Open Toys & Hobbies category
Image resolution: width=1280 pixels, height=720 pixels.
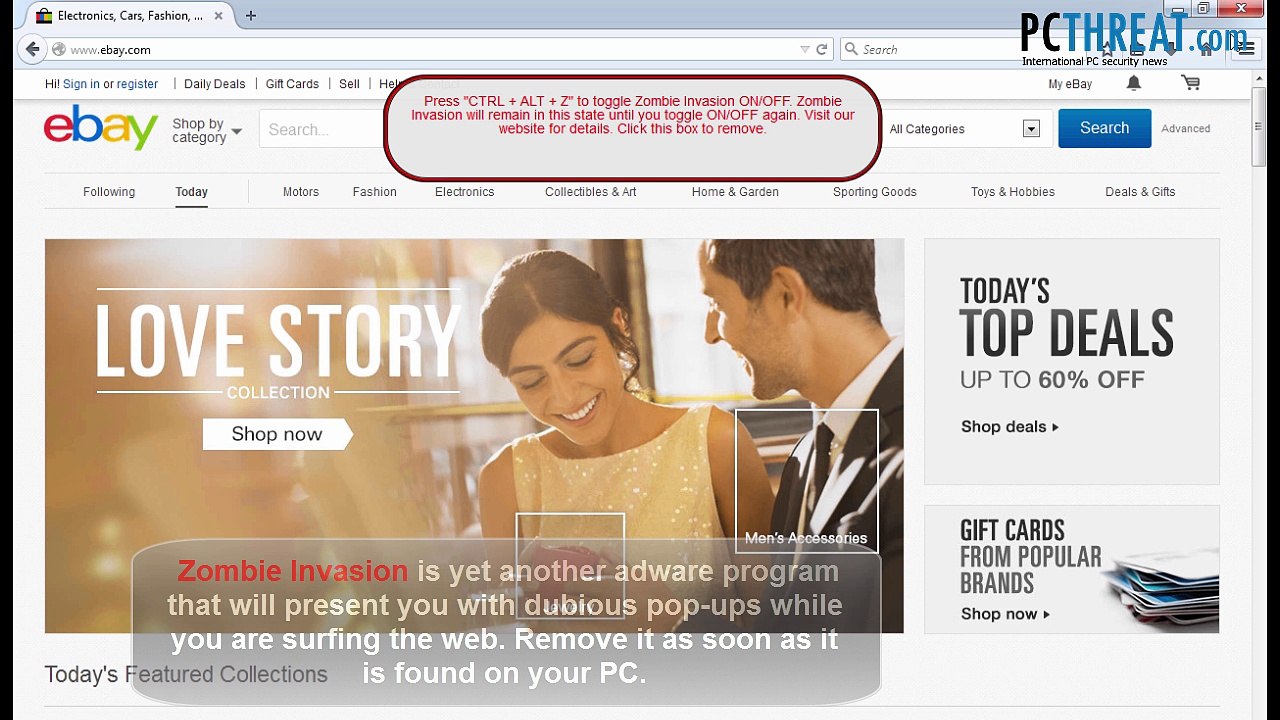[x=1013, y=192]
